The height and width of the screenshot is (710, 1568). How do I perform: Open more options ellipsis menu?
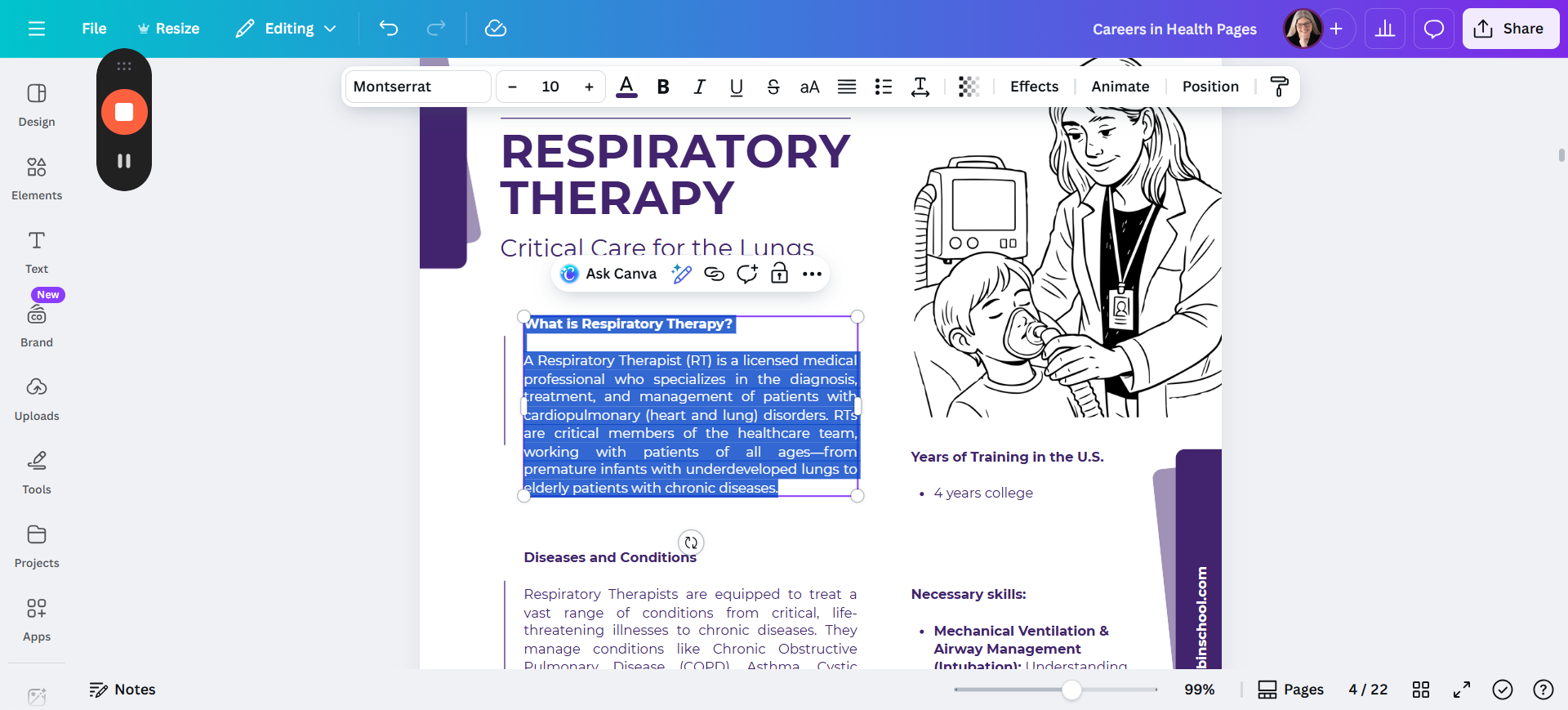click(812, 274)
